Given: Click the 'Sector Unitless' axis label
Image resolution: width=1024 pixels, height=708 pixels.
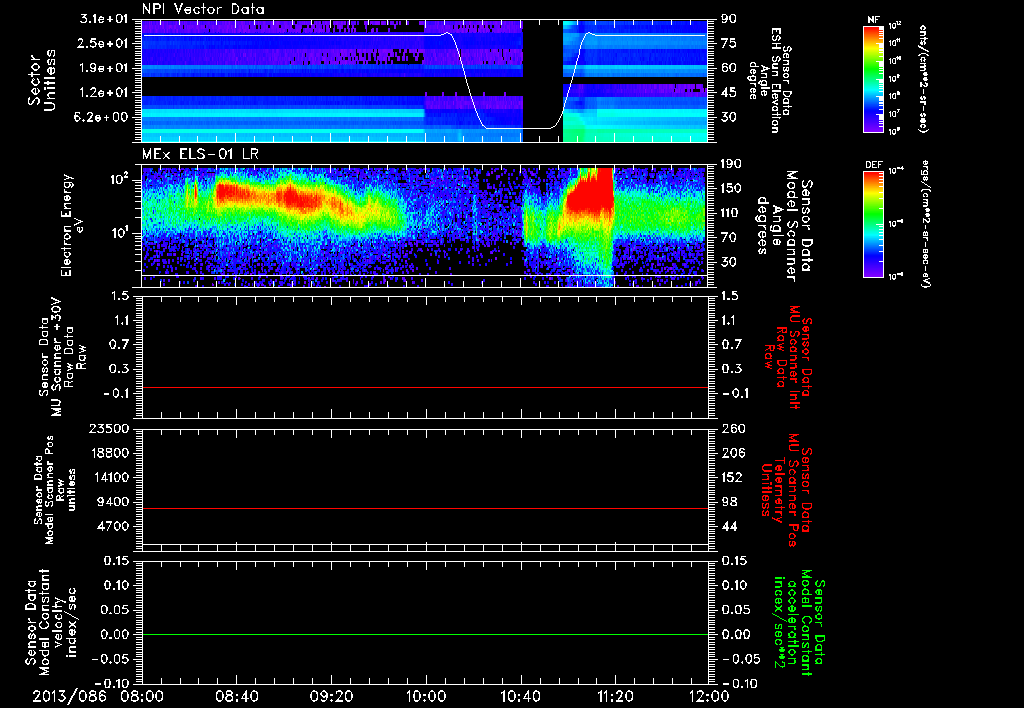Looking at the screenshot, I should [x=41, y=80].
